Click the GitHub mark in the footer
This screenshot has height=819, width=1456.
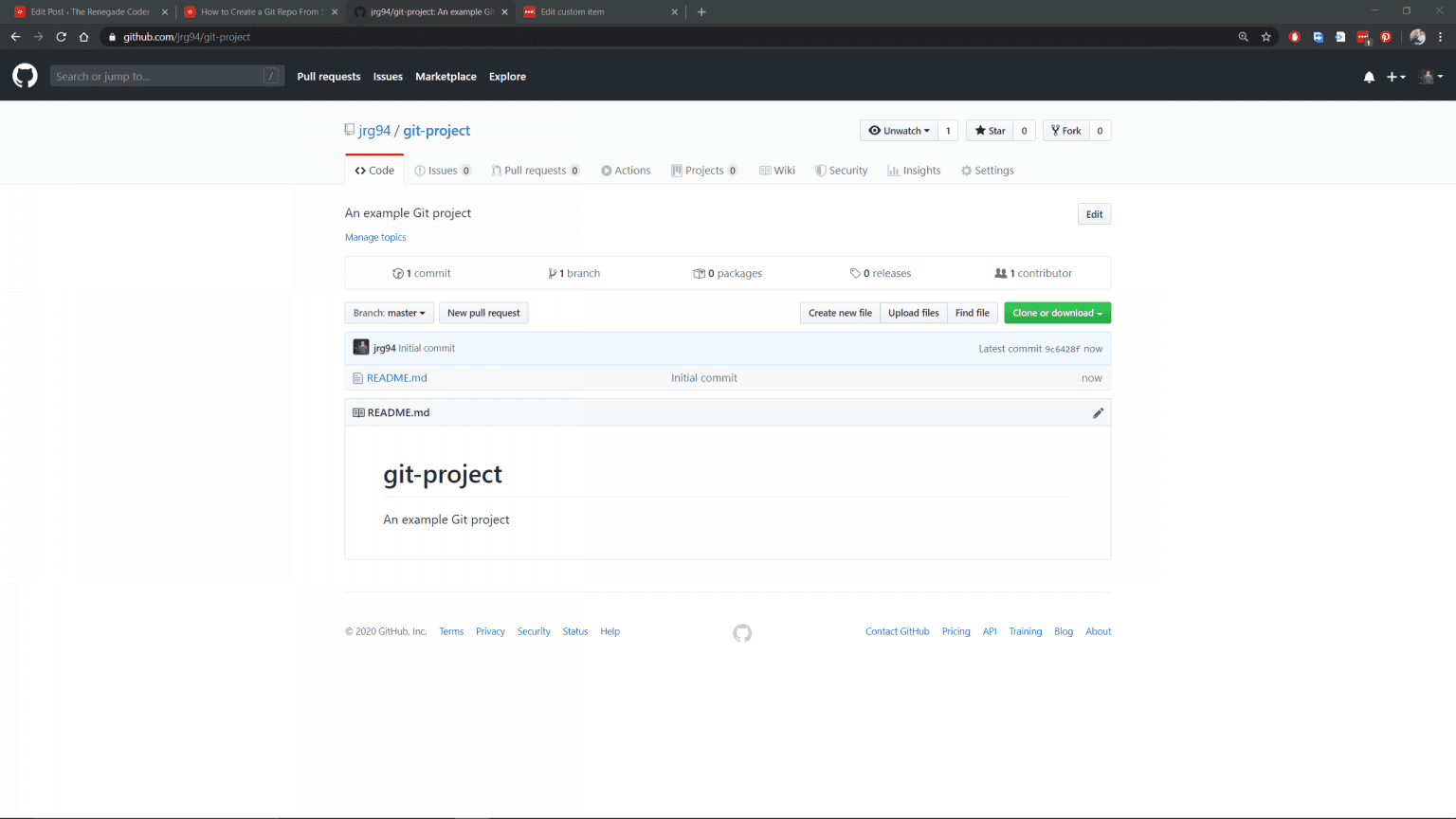(742, 633)
